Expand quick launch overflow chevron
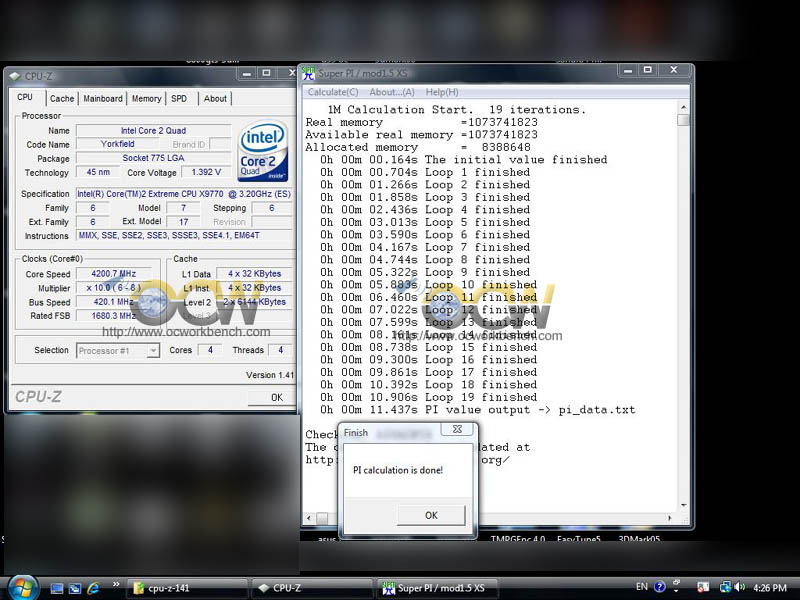Screen dimensions: 800x600 (116, 585)
